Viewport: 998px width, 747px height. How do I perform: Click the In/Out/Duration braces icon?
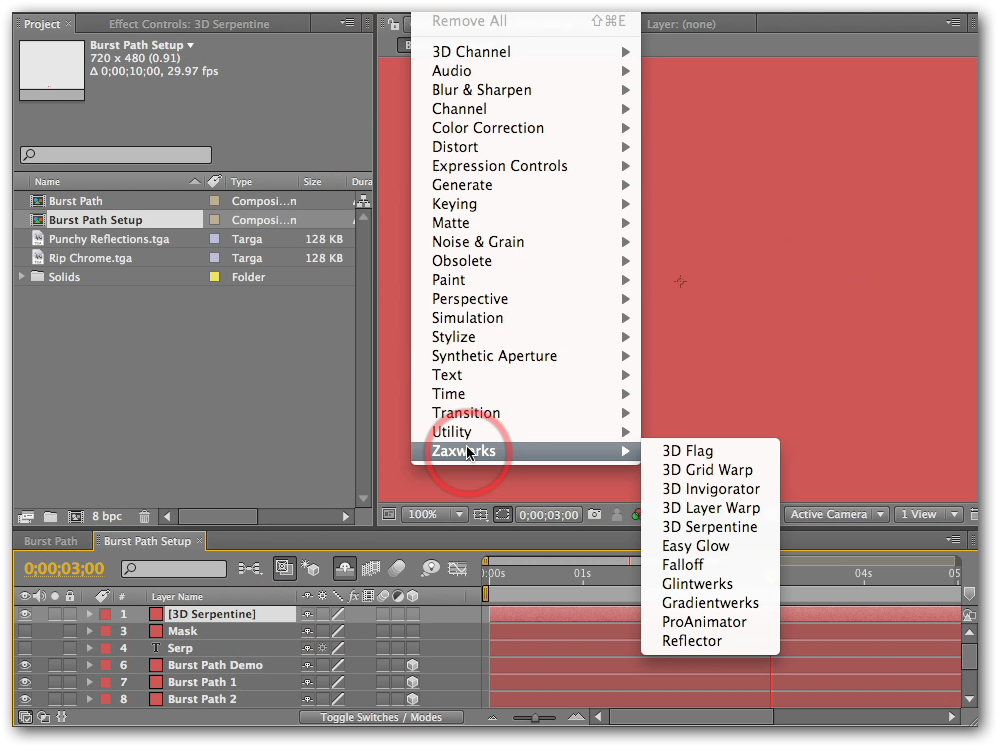[62, 717]
